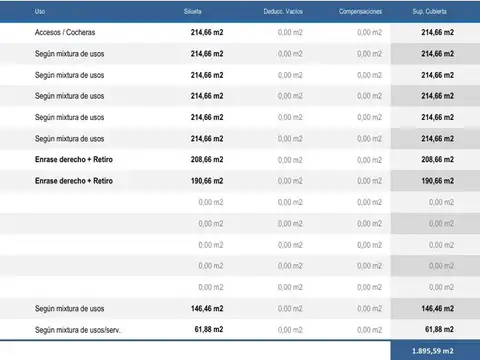Select Enrase derecho + Retiro label of 190,66 row

pos(74,181)
